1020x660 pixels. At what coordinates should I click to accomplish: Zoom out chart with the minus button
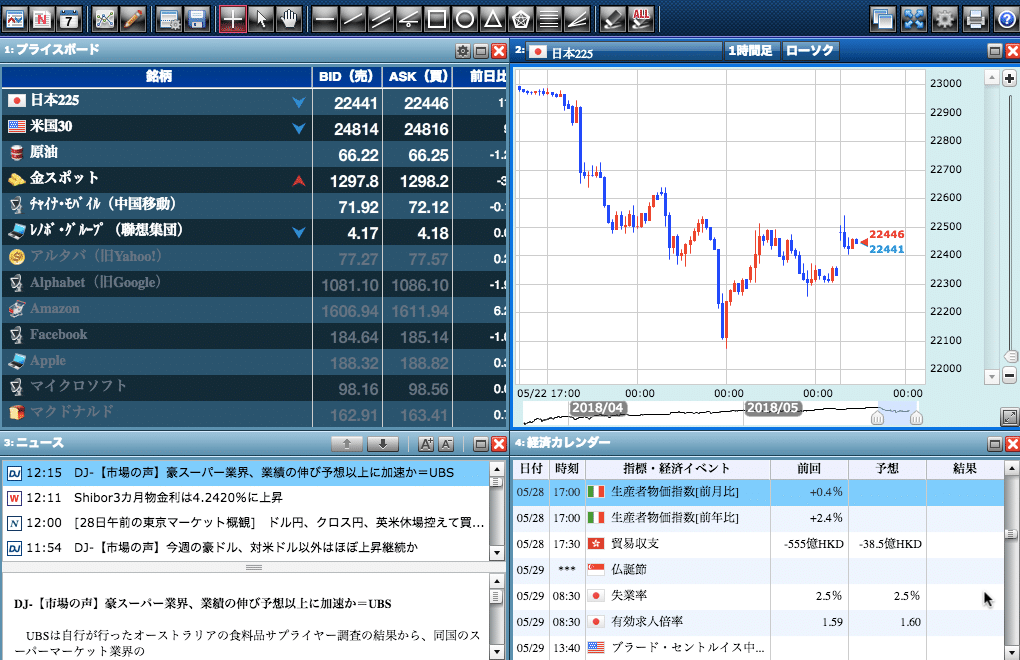point(1009,375)
